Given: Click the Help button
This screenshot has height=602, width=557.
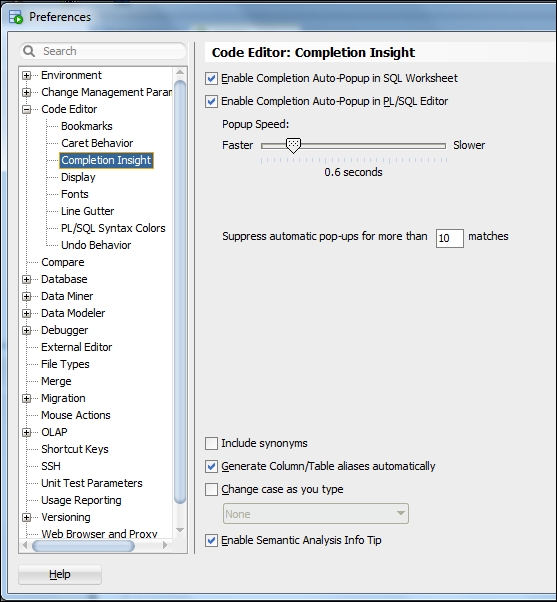Looking at the screenshot, I should tap(60, 574).
